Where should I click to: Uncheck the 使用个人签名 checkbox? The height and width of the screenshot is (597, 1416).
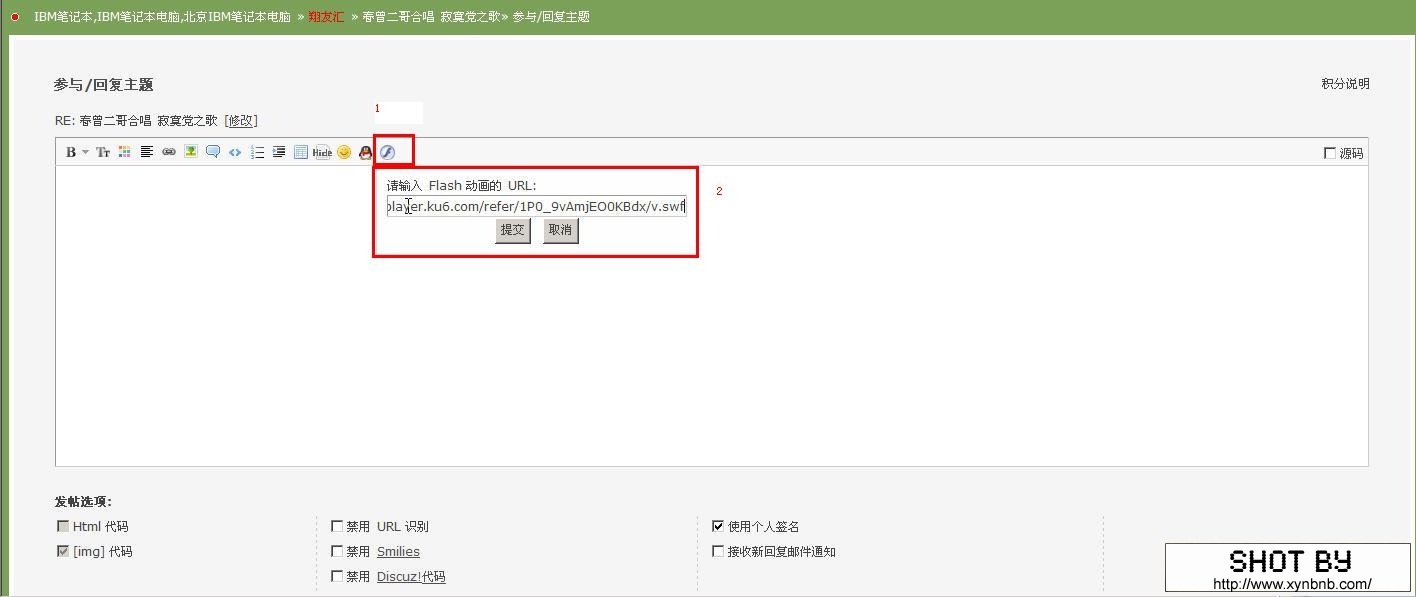click(718, 526)
